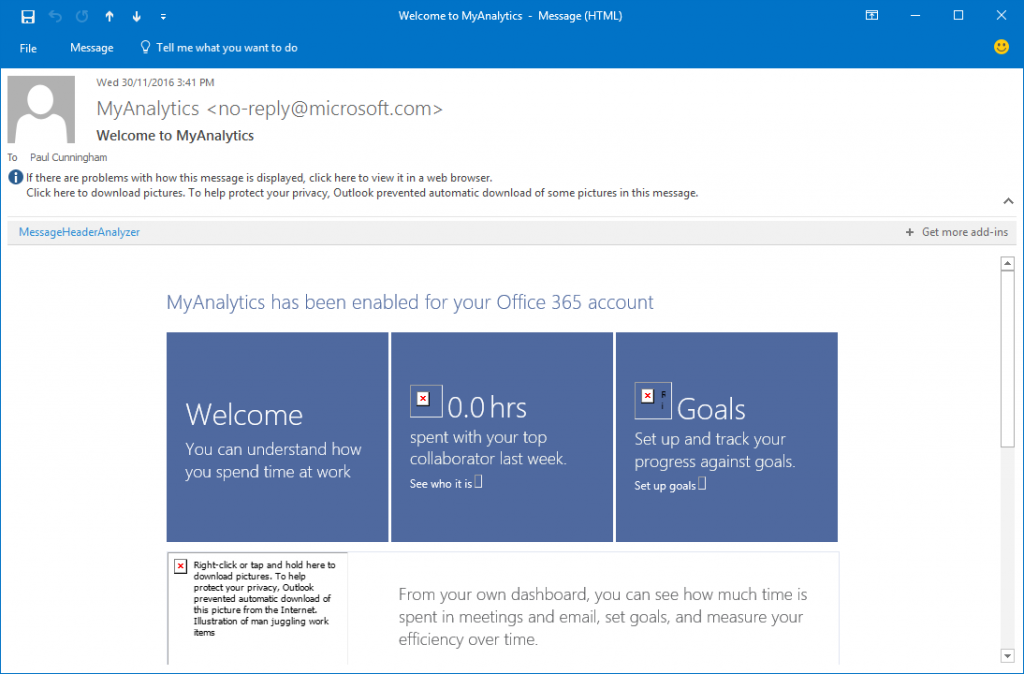Image resolution: width=1024 pixels, height=674 pixels.
Task: Collapse the message header with the chevron
Action: pos(1009,200)
